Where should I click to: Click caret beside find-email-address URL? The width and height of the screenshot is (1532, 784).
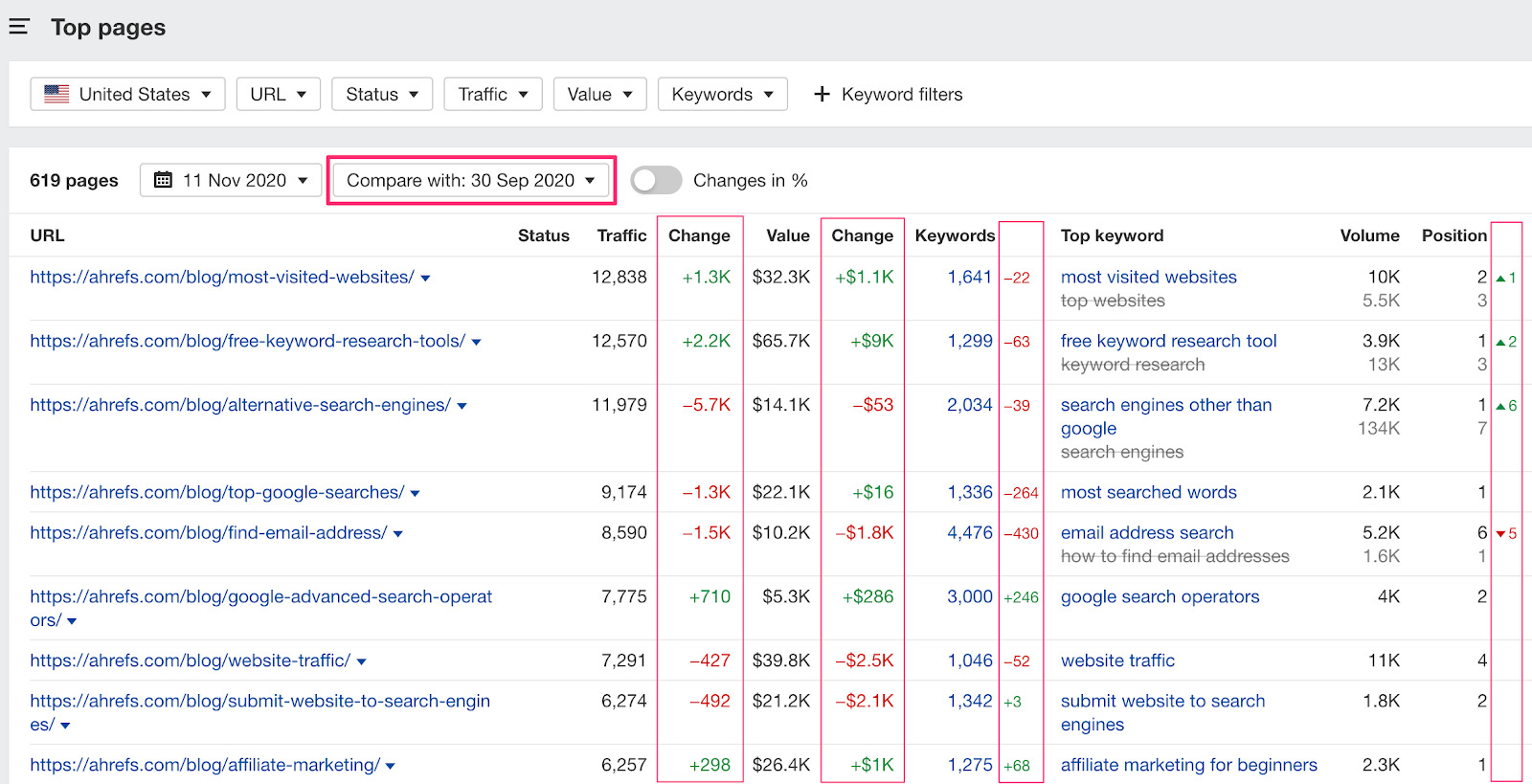point(398,534)
